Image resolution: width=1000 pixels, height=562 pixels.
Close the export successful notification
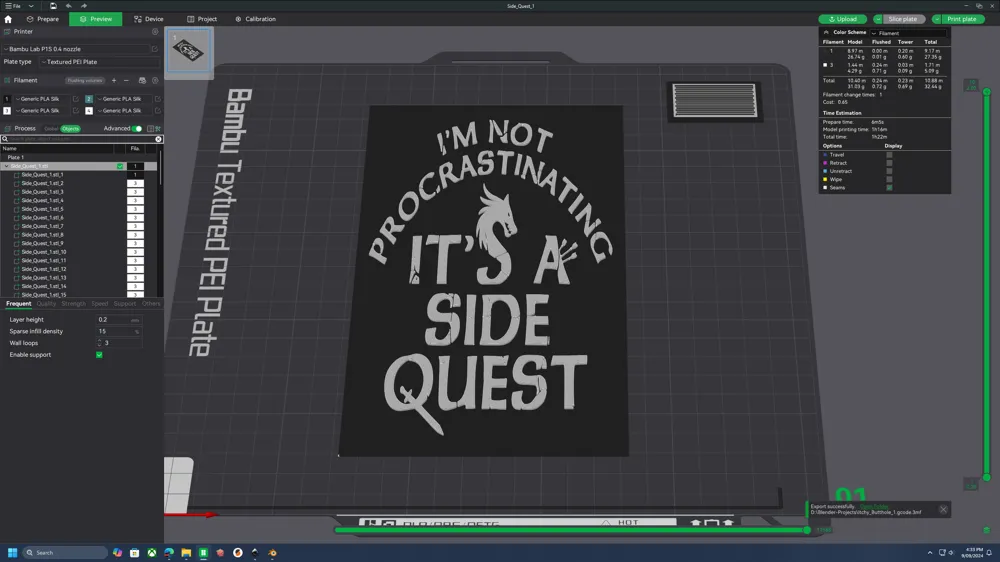point(943,509)
